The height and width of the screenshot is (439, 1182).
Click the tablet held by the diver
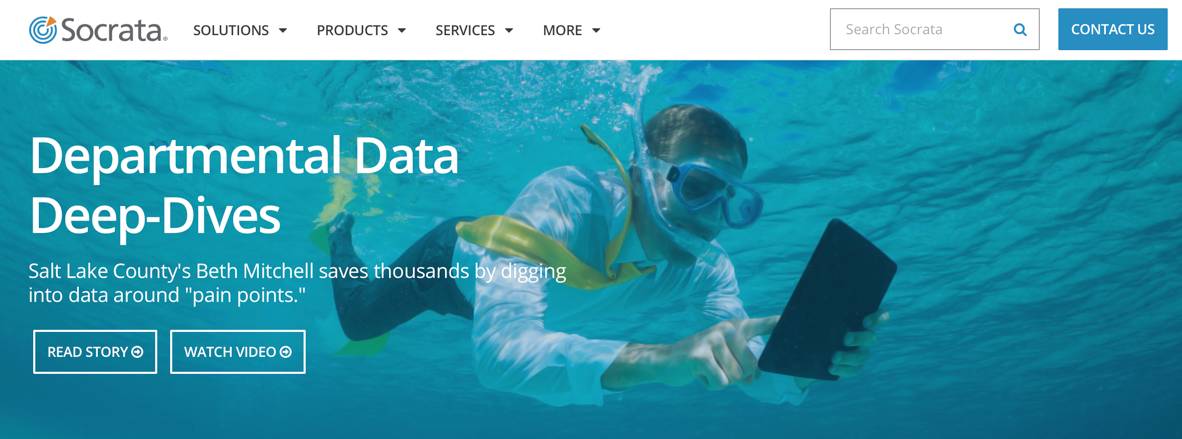[827, 299]
